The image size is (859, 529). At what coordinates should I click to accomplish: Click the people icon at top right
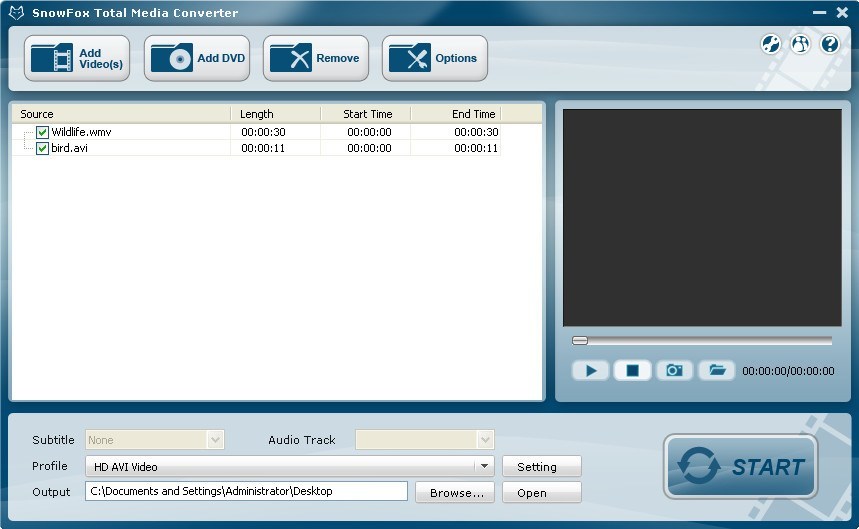(800, 44)
